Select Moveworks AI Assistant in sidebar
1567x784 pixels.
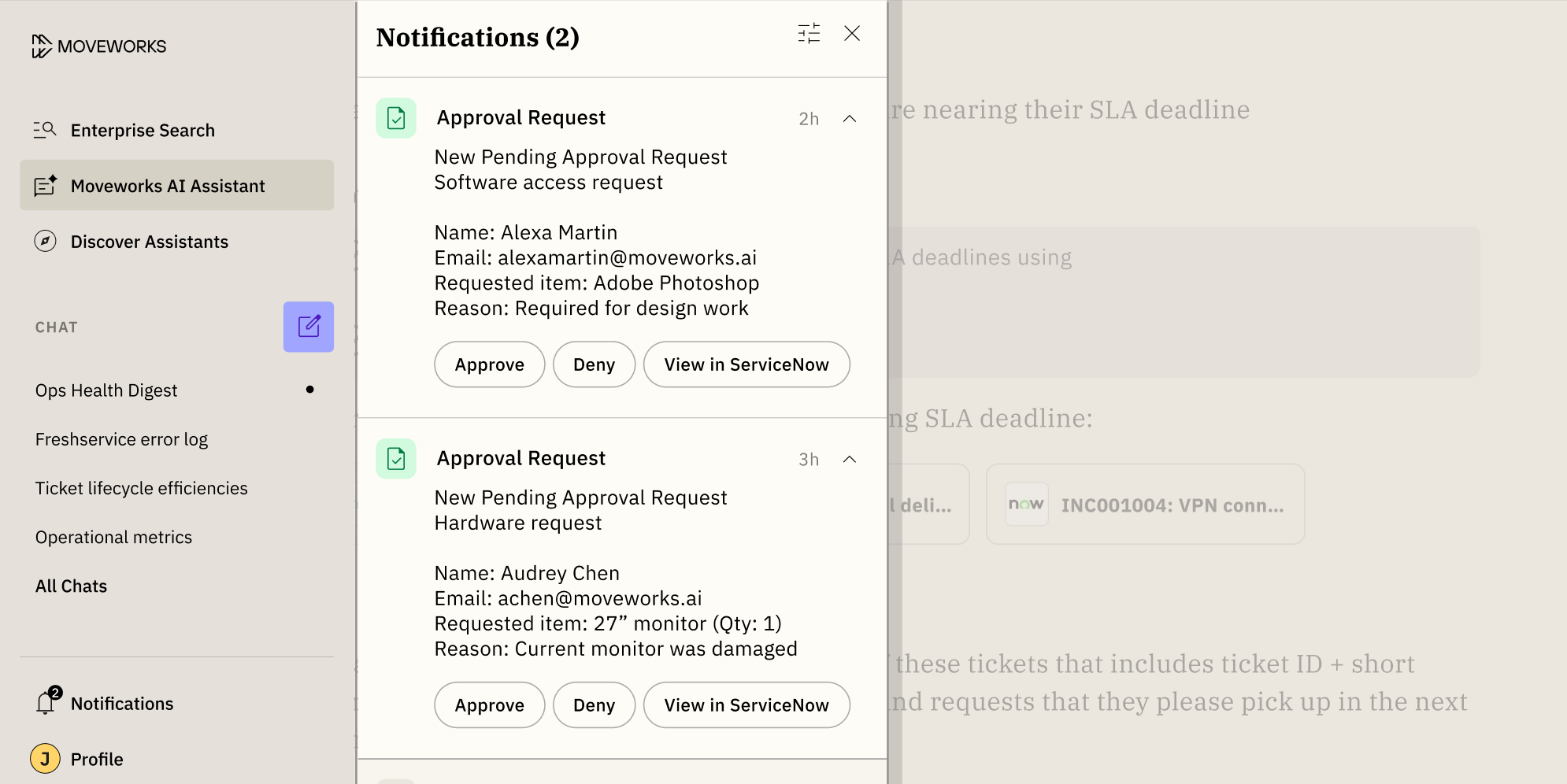(x=168, y=185)
